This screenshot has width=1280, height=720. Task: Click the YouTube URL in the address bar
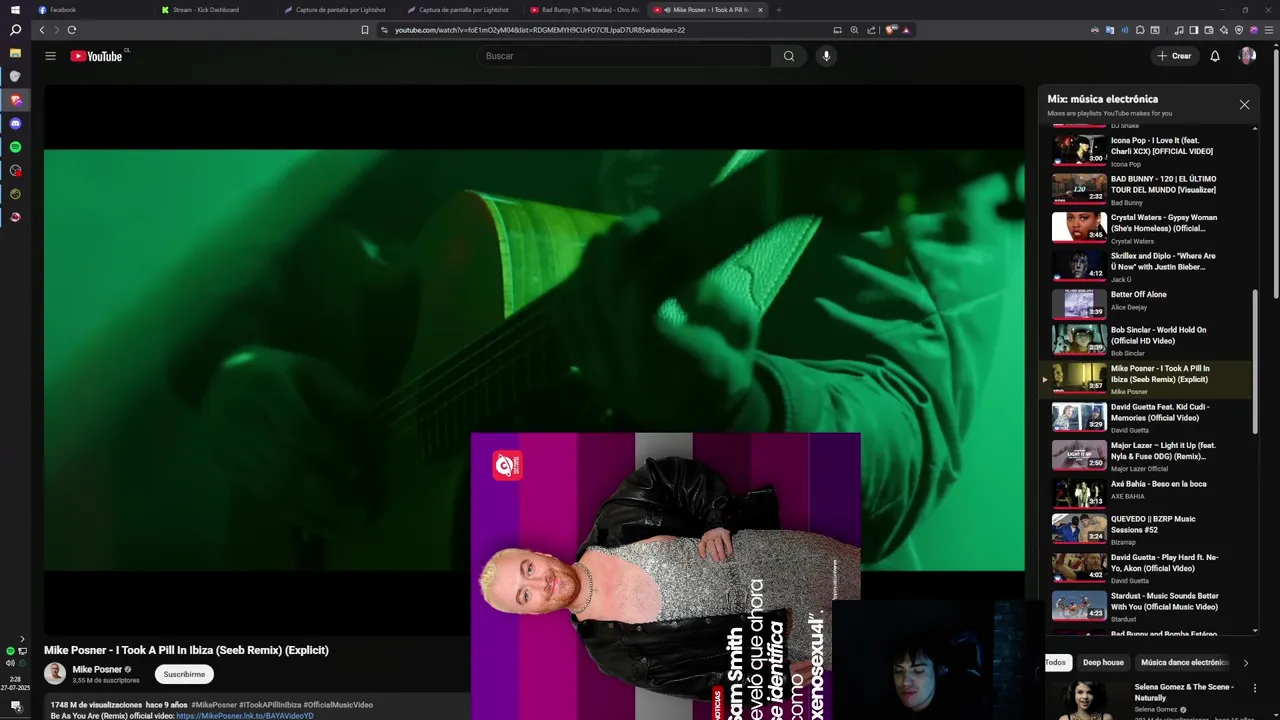click(540, 30)
